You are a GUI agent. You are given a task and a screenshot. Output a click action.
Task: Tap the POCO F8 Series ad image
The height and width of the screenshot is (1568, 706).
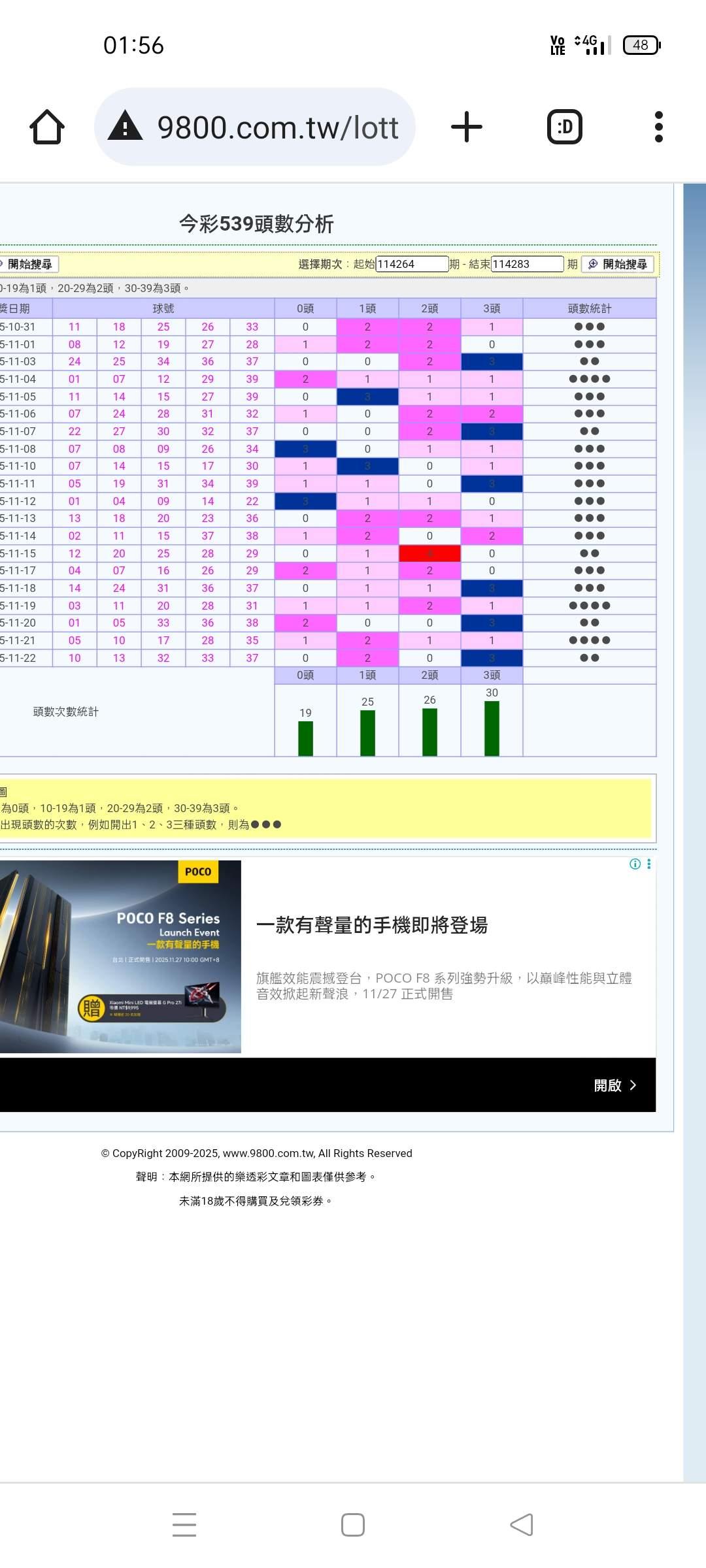(120, 956)
